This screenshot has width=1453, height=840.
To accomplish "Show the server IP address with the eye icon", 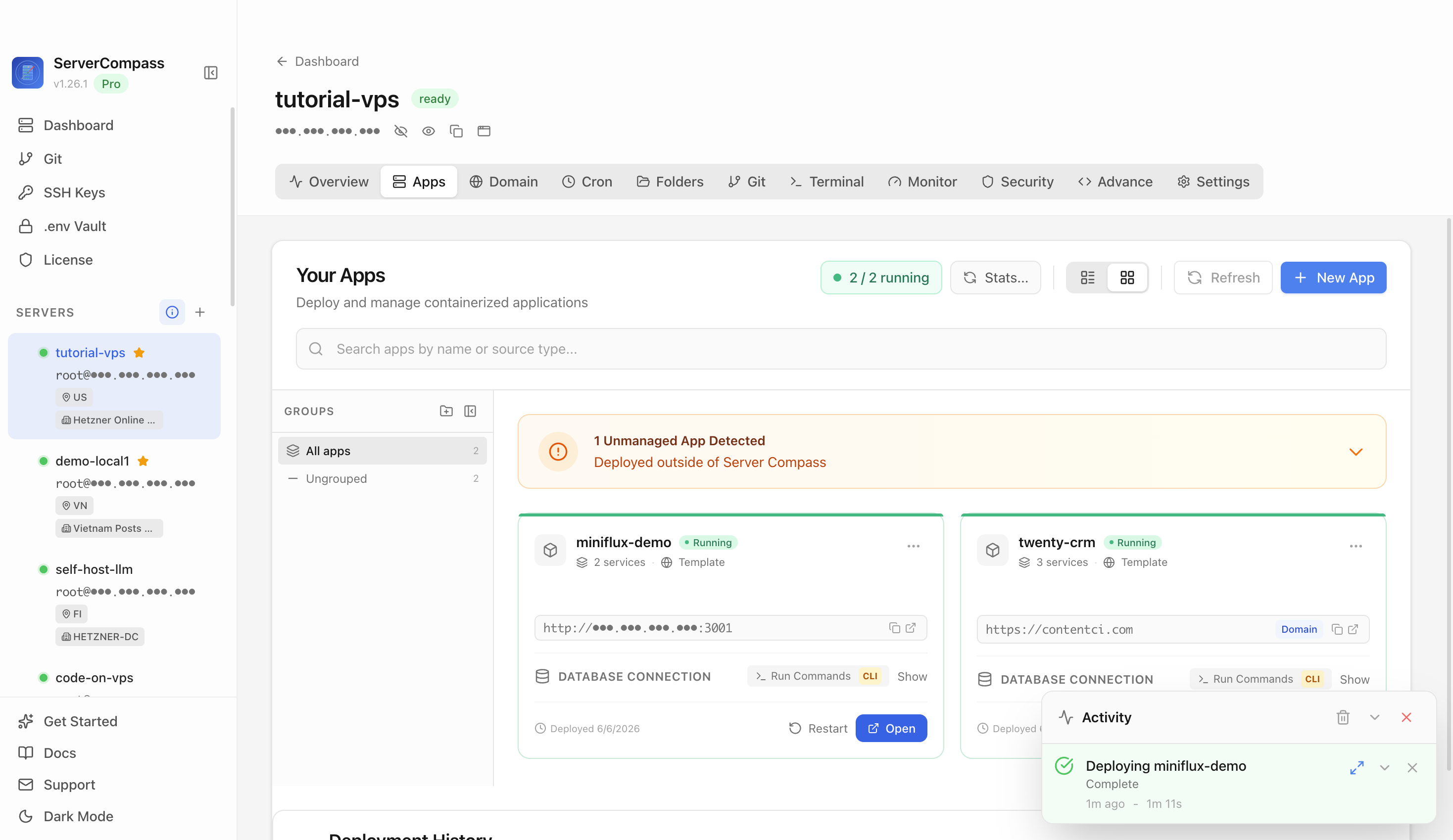I will pyautogui.click(x=429, y=132).
